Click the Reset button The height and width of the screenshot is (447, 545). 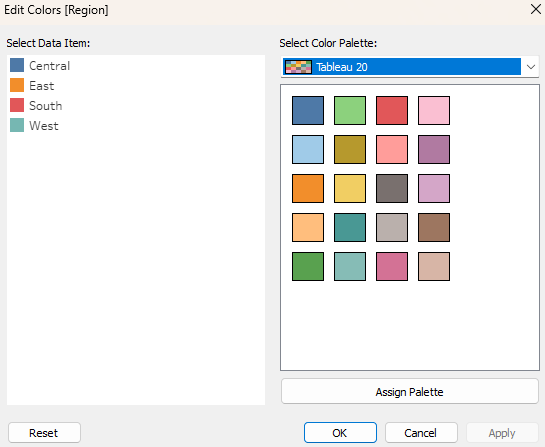pyautogui.click(x=44, y=433)
